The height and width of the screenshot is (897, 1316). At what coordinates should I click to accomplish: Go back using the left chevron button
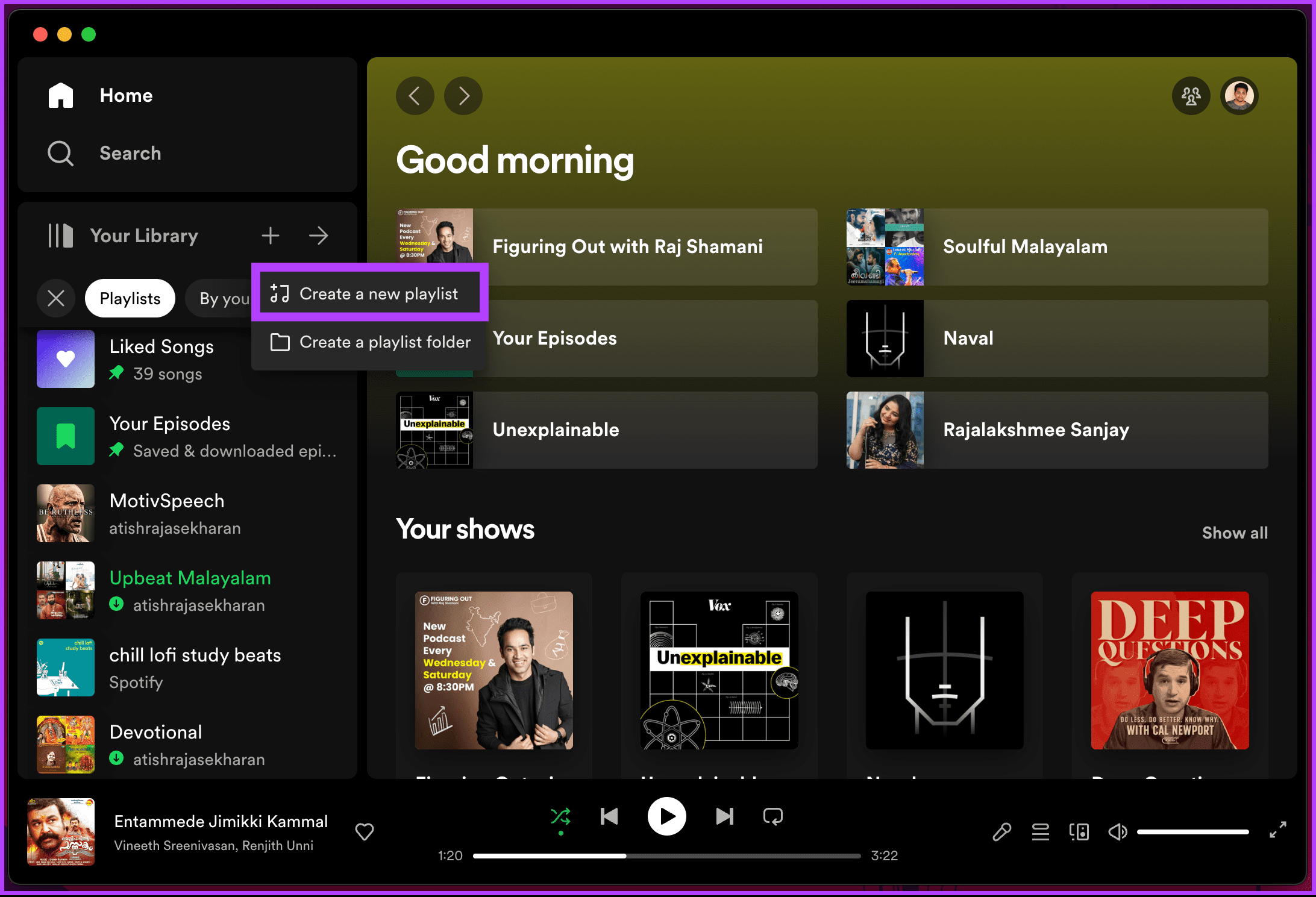click(415, 96)
